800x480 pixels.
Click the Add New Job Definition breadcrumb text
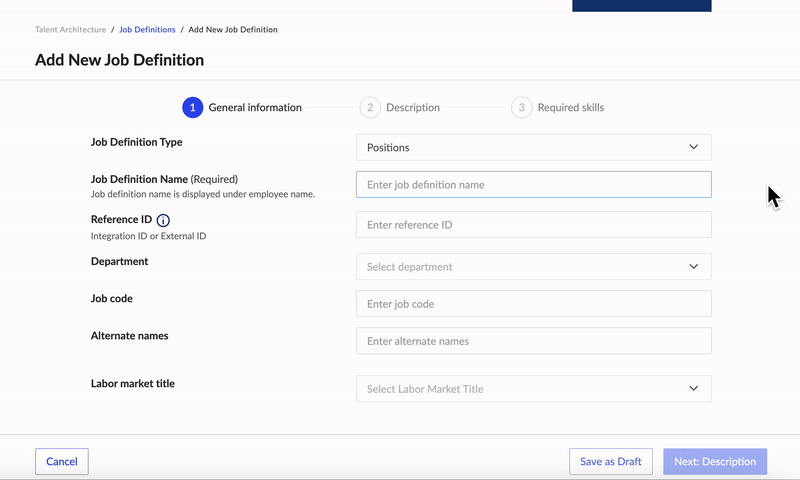click(233, 30)
